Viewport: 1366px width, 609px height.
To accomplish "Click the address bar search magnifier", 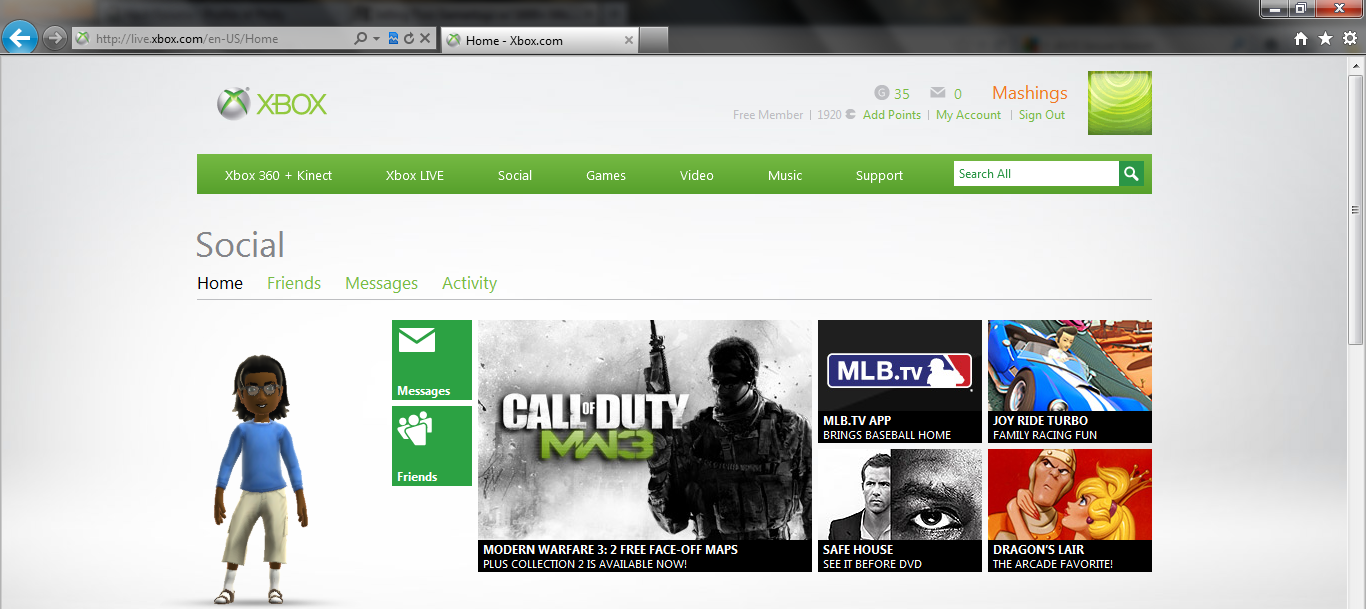I will pyautogui.click(x=361, y=38).
